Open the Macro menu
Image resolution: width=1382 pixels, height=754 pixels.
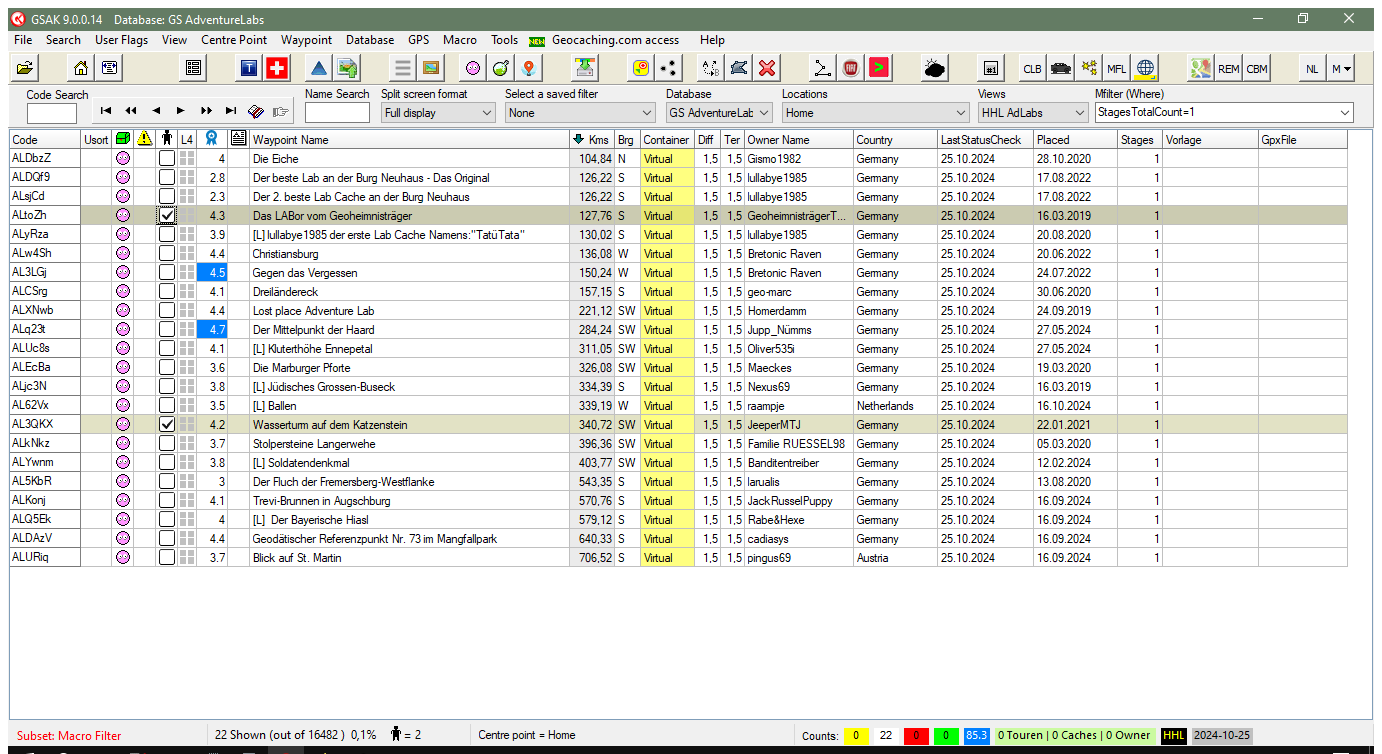coord(460,40)
